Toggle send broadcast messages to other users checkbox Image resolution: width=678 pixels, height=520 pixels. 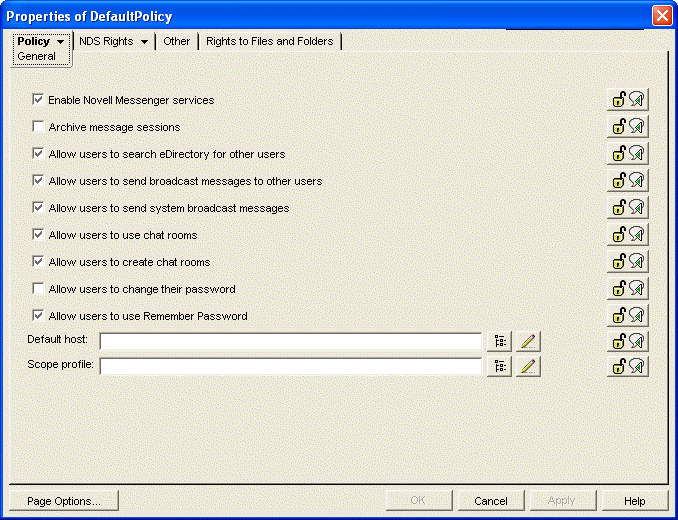click(x=38, y=180)
